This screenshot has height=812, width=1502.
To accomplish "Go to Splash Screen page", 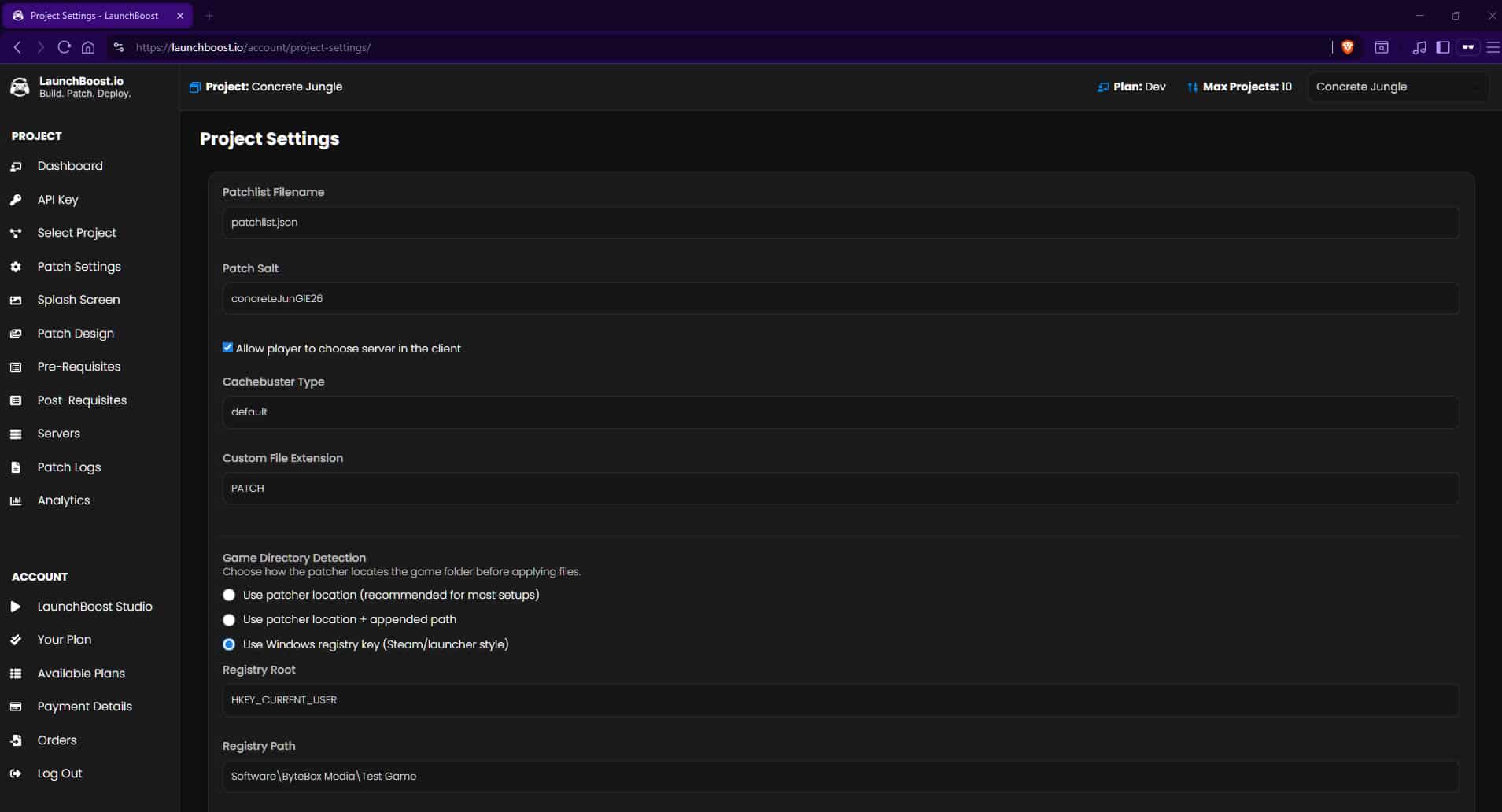I will [x=79, y=300].
